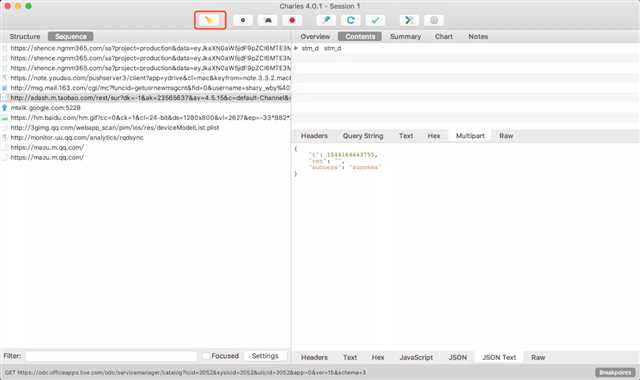The width and height of the screenshot is (640, 380).
Task: Clear the session with the broom icon
Action: [210, 20]
